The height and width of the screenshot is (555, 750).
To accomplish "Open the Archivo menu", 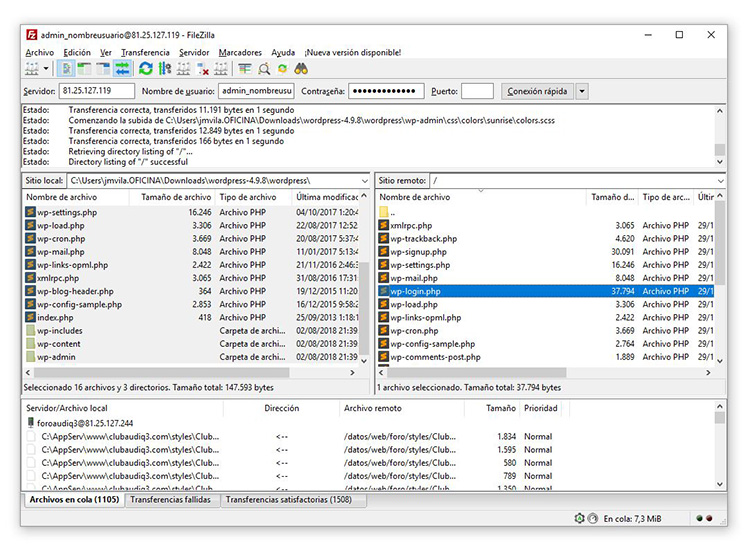I will point(40,53).
